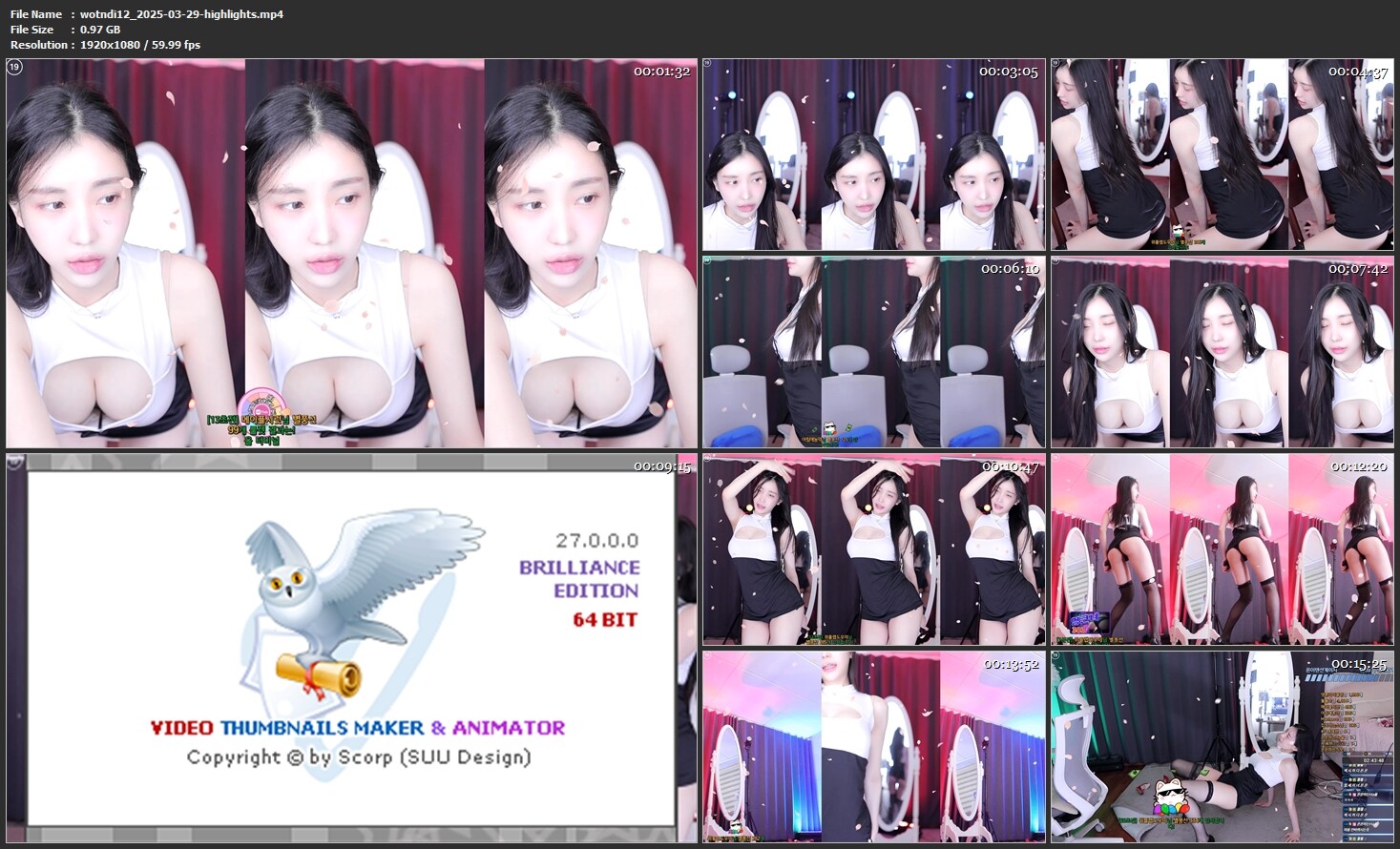Viewport: 1400px width, 849px height.
Task: Open the thumbnail timestamped 00:12:20
Action: click(x=1222, y=549)
